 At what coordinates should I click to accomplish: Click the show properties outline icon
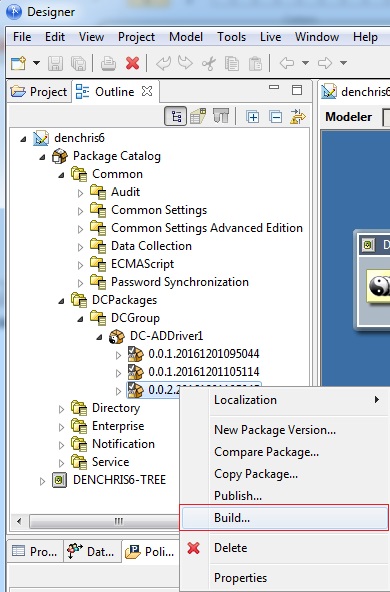(198, 116)
